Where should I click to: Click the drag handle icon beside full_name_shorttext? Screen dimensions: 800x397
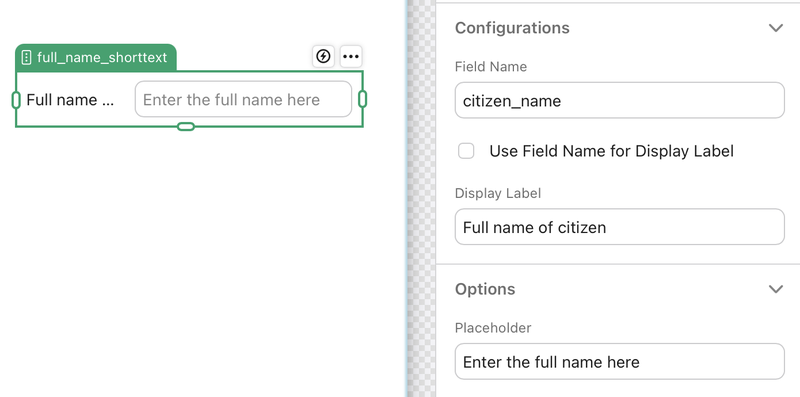click(27, 57)
